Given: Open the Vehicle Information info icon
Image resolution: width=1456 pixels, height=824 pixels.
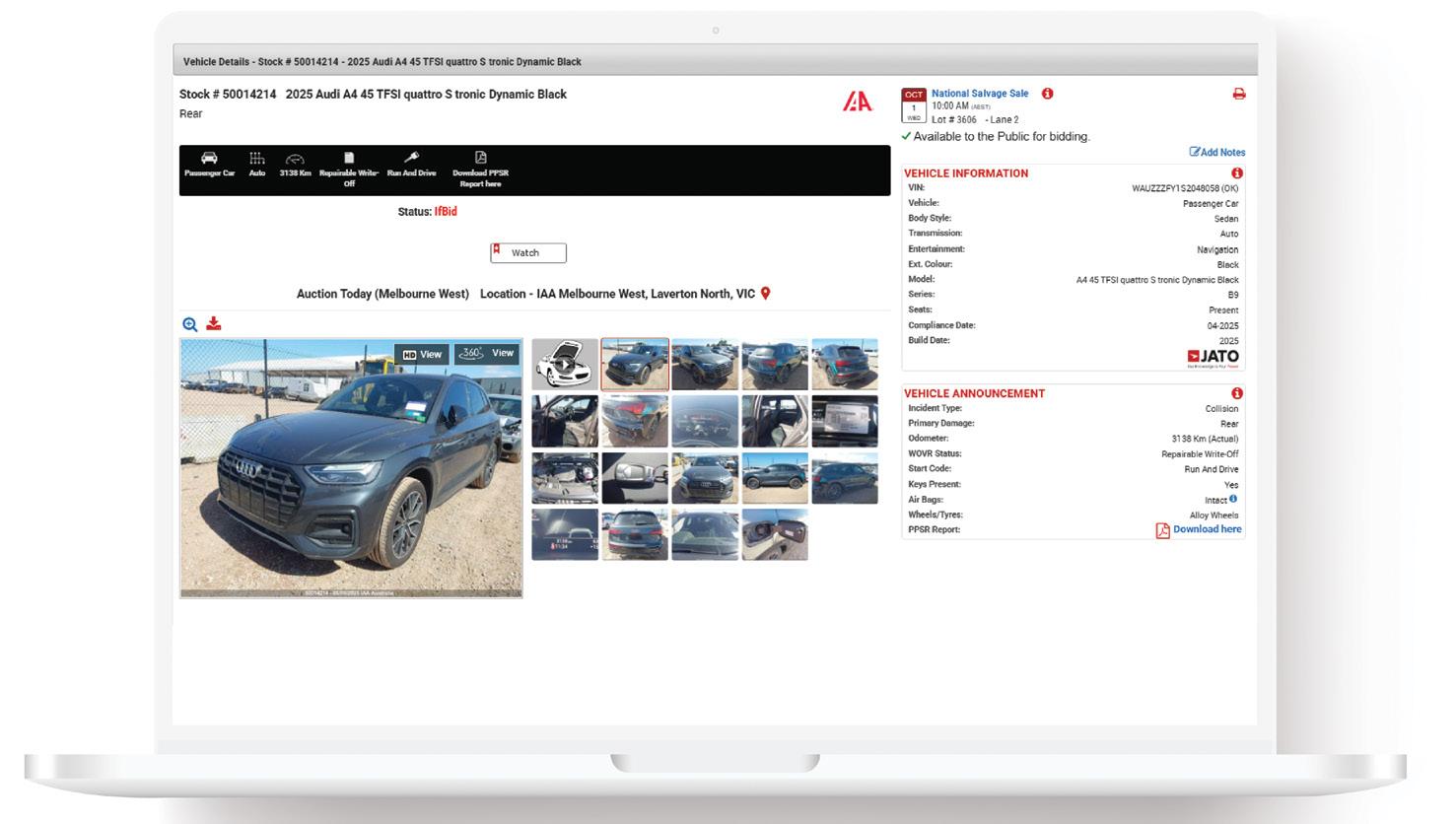Looking at the screenshot, I should [x=1237, y=173].
